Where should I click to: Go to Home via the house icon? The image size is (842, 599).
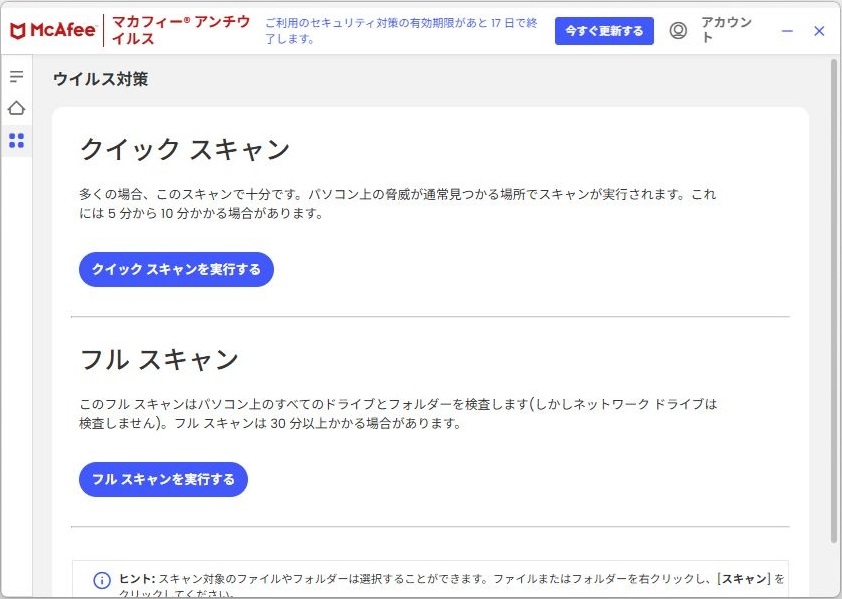point(16,108)
